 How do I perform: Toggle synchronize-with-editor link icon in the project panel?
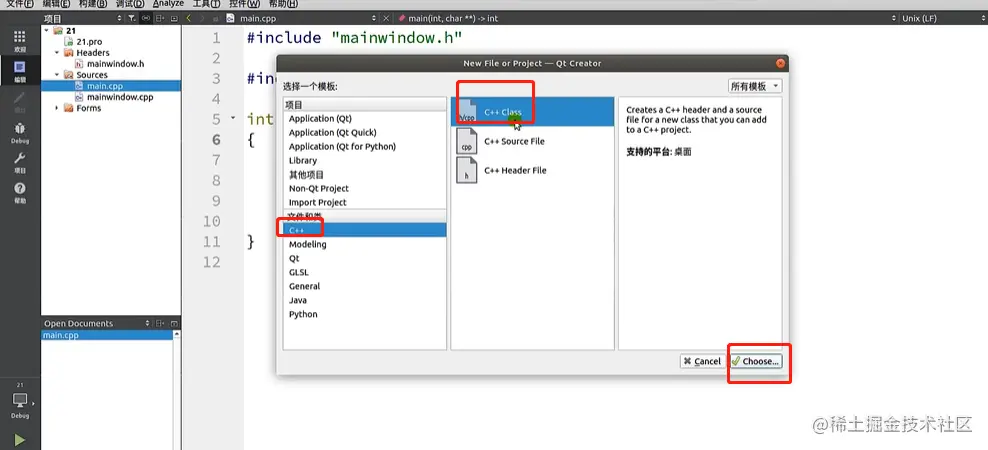tap(146, 18)
